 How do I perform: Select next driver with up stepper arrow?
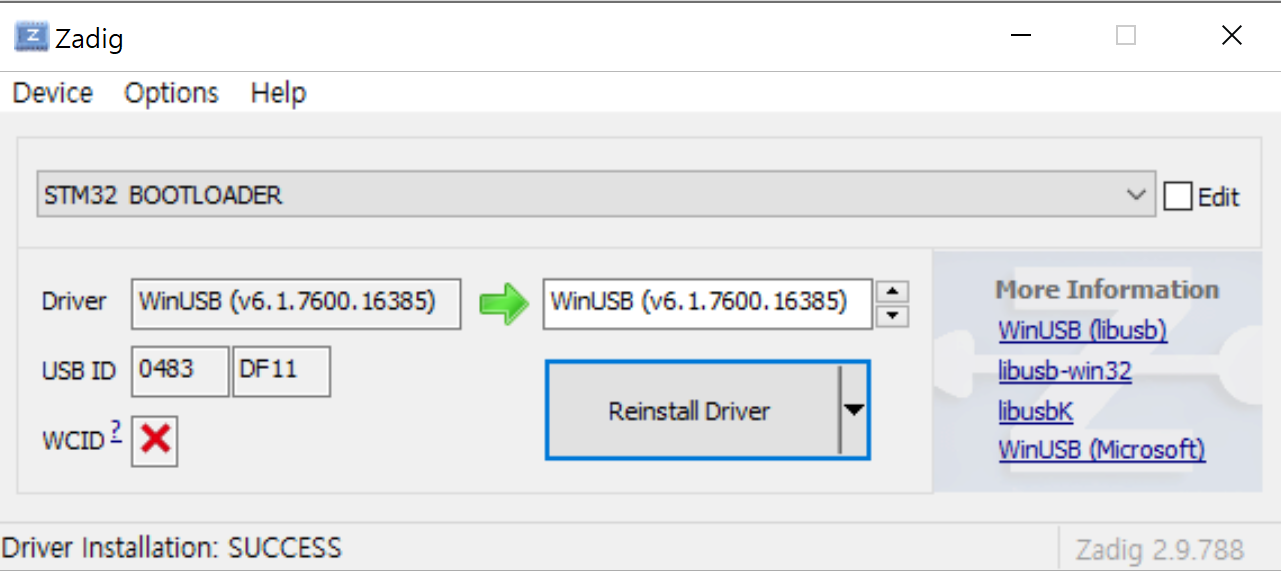(892, 292)
